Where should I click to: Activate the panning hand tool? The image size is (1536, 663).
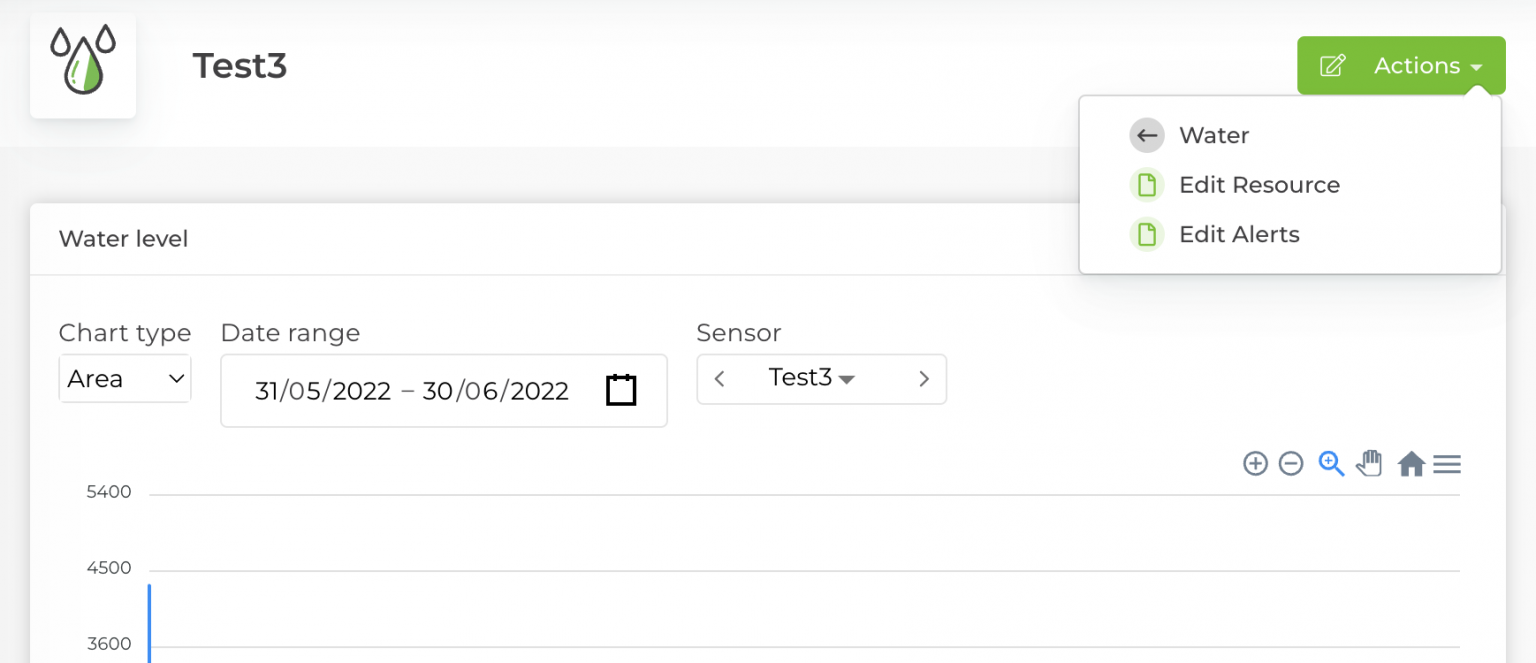[x=1369, y=462]
